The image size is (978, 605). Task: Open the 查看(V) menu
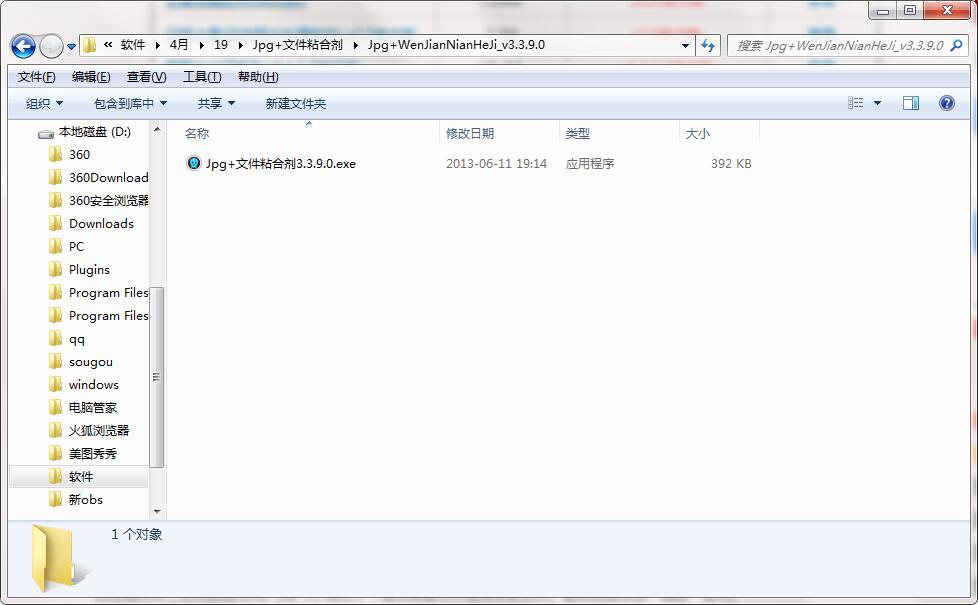147,77
